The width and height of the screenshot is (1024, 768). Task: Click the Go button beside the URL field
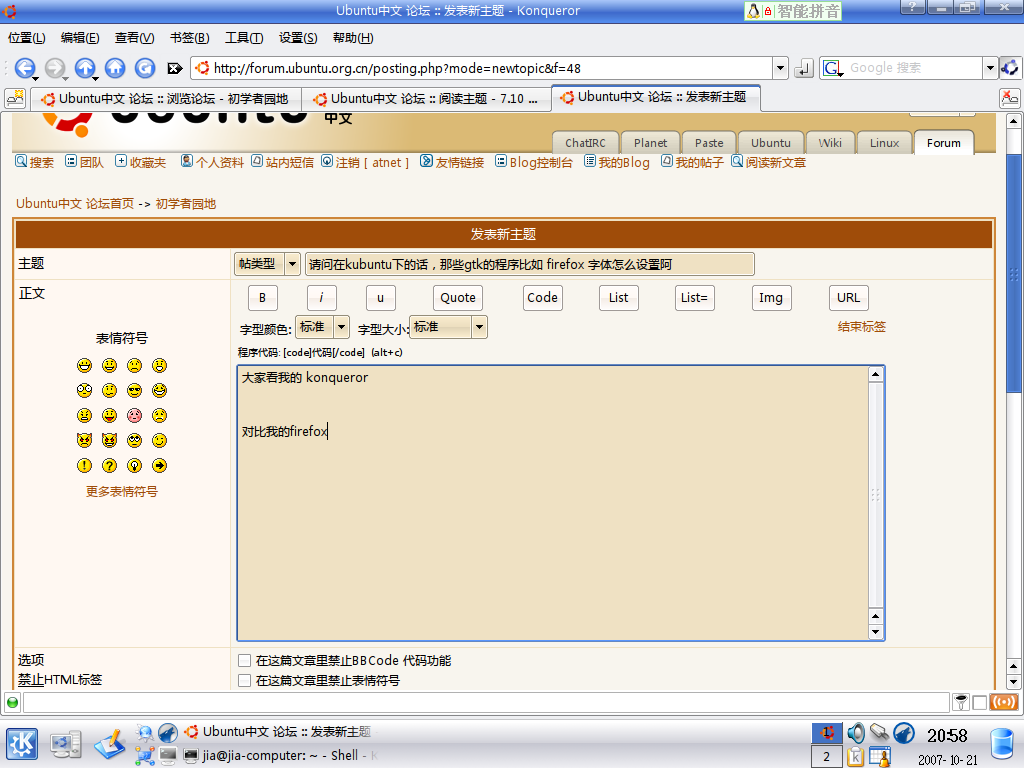[x=803, y=68]
